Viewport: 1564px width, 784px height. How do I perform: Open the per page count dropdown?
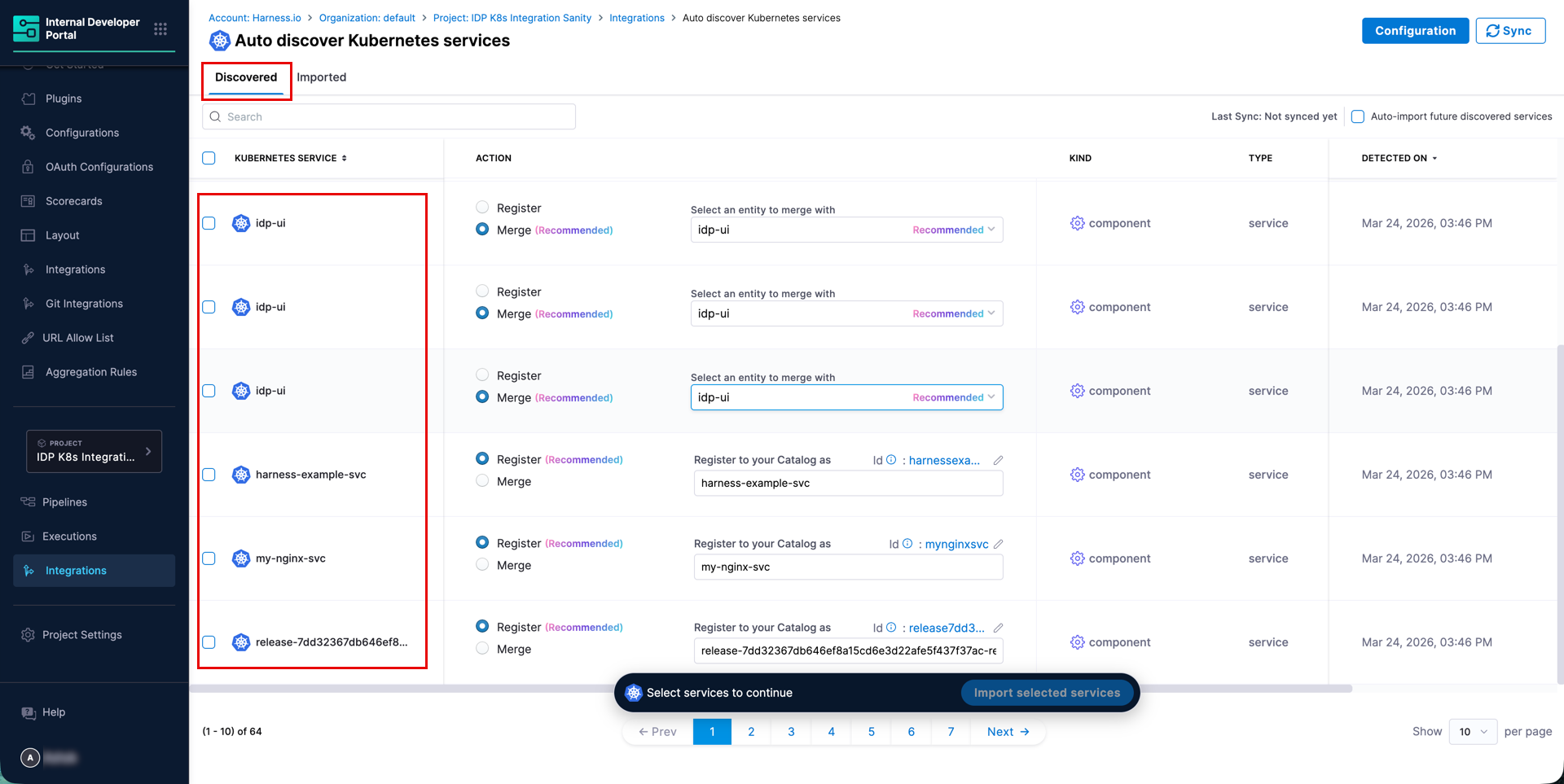(1473, 731)
